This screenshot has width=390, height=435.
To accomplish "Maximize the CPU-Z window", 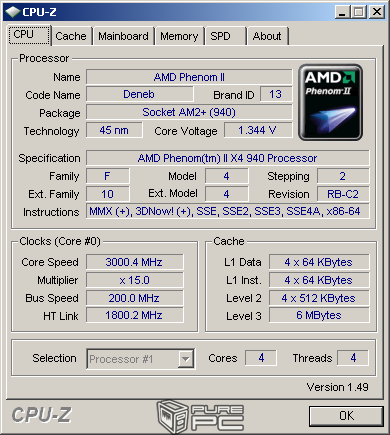I will (x=359, y=12).
